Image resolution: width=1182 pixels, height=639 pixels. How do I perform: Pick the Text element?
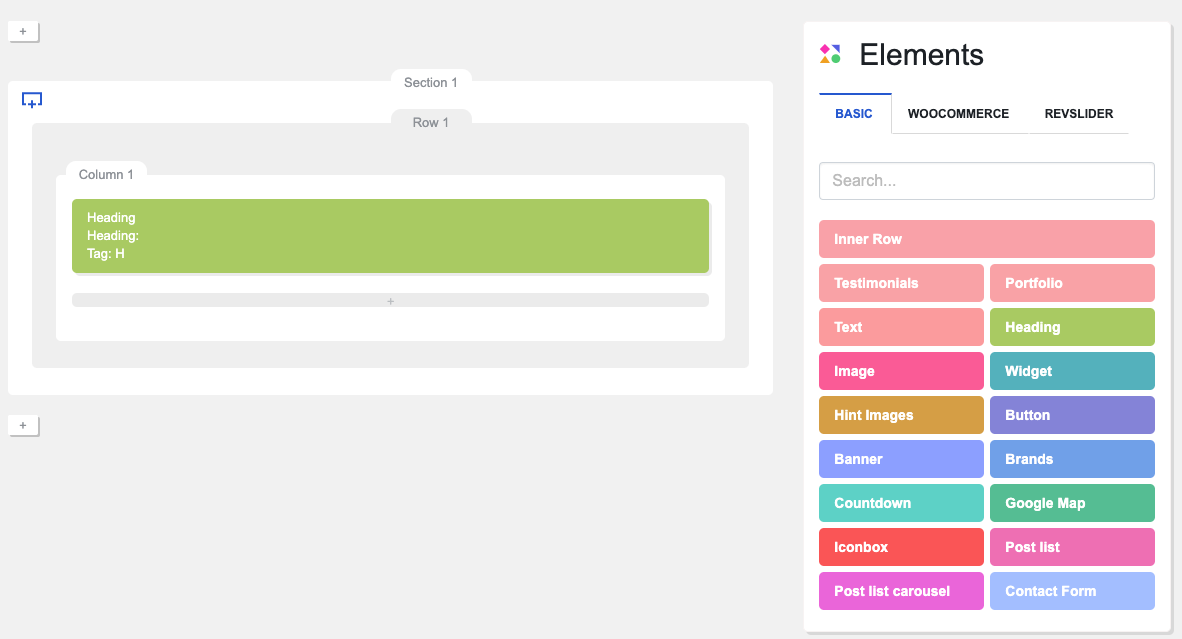(902, 327)
